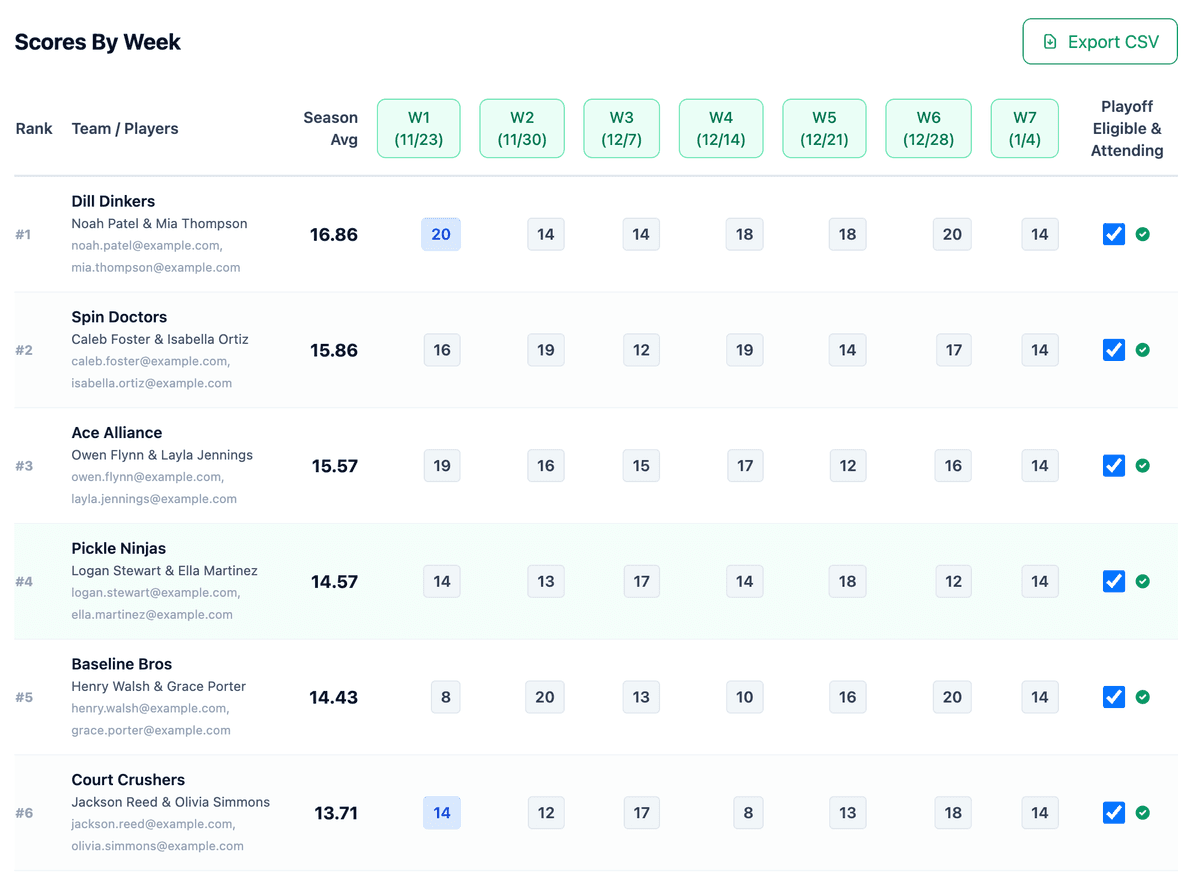Click the Export CSV button

pos(1100,42)
